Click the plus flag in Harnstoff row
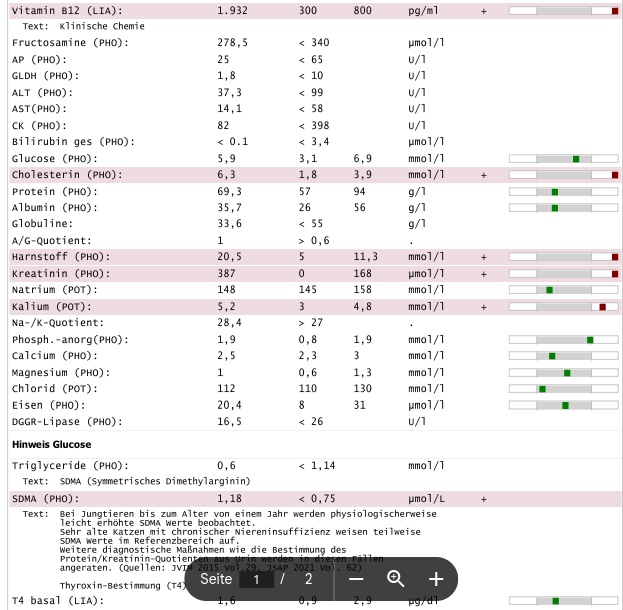Viewport: 623px width, 610px height. [484, 258]
